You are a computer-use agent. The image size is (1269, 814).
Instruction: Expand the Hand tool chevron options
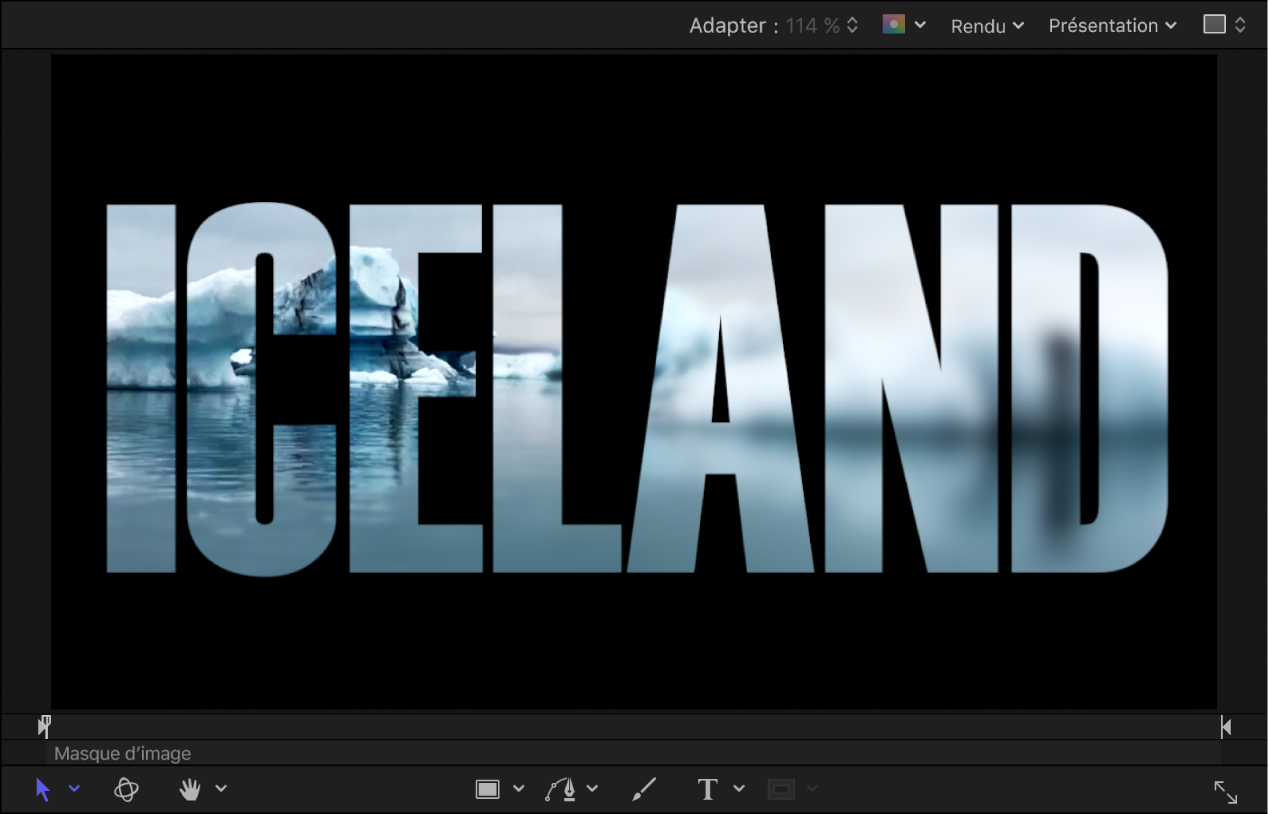pyautogui.click(x=221, y=789)
